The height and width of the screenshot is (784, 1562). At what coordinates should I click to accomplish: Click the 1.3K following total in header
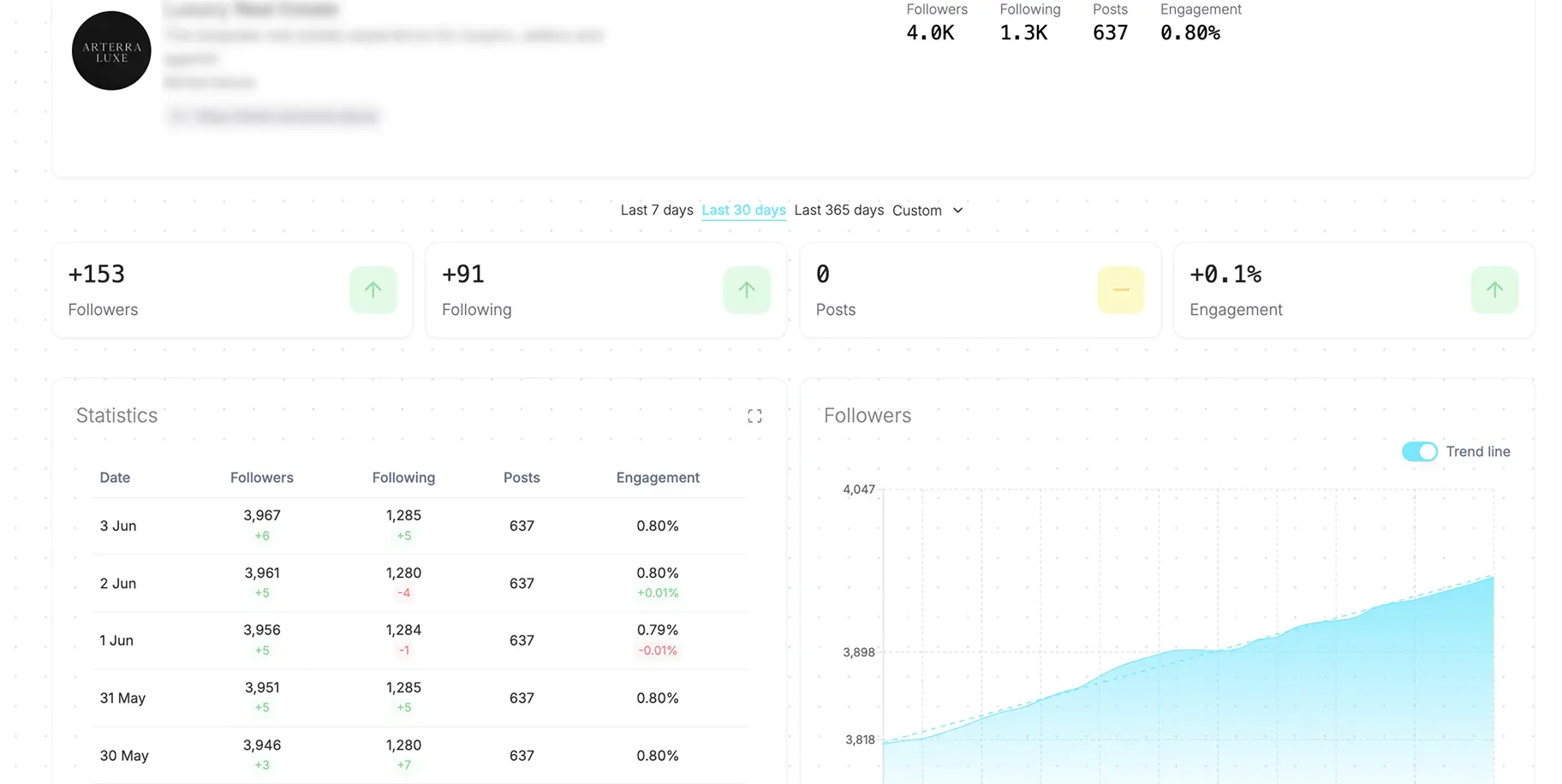(x=1023, y=33)
